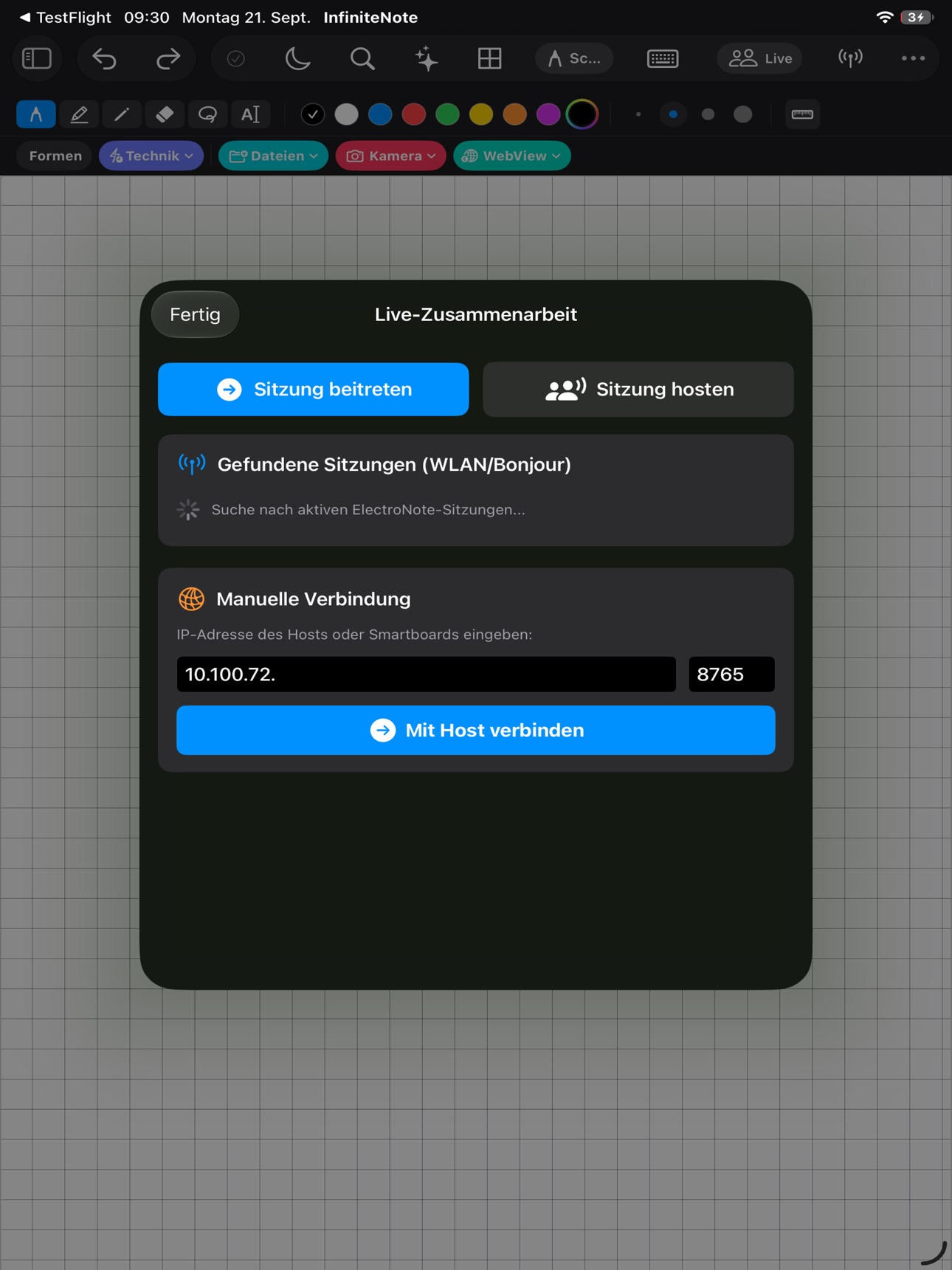Open the grid layout icon
Screen dimensions: 952x1270
pos(489,58)
